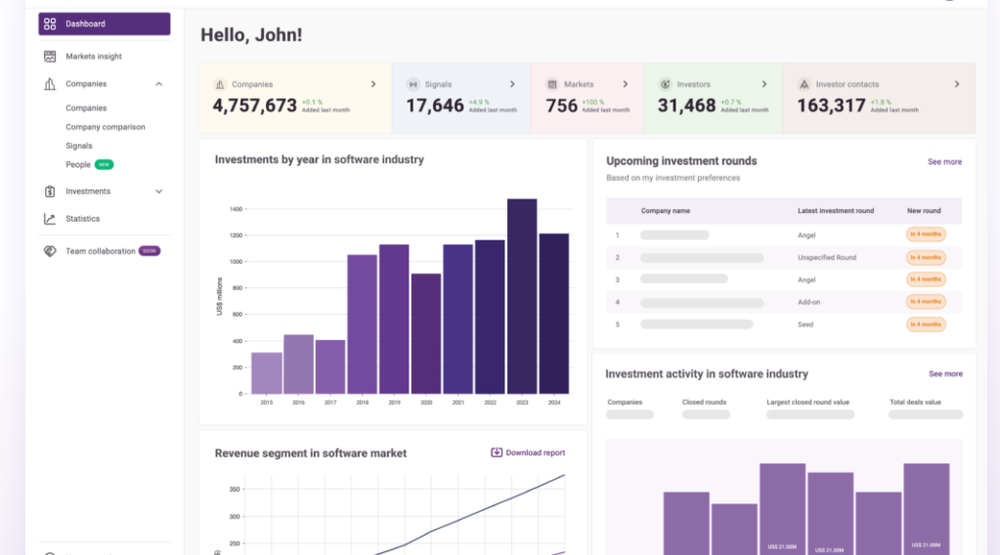Image resolution: width=1000 pixels, height=555 pixels.
Task: Click the Statistics chart icon
Action: pyautogui.click(x=50, y=219)
